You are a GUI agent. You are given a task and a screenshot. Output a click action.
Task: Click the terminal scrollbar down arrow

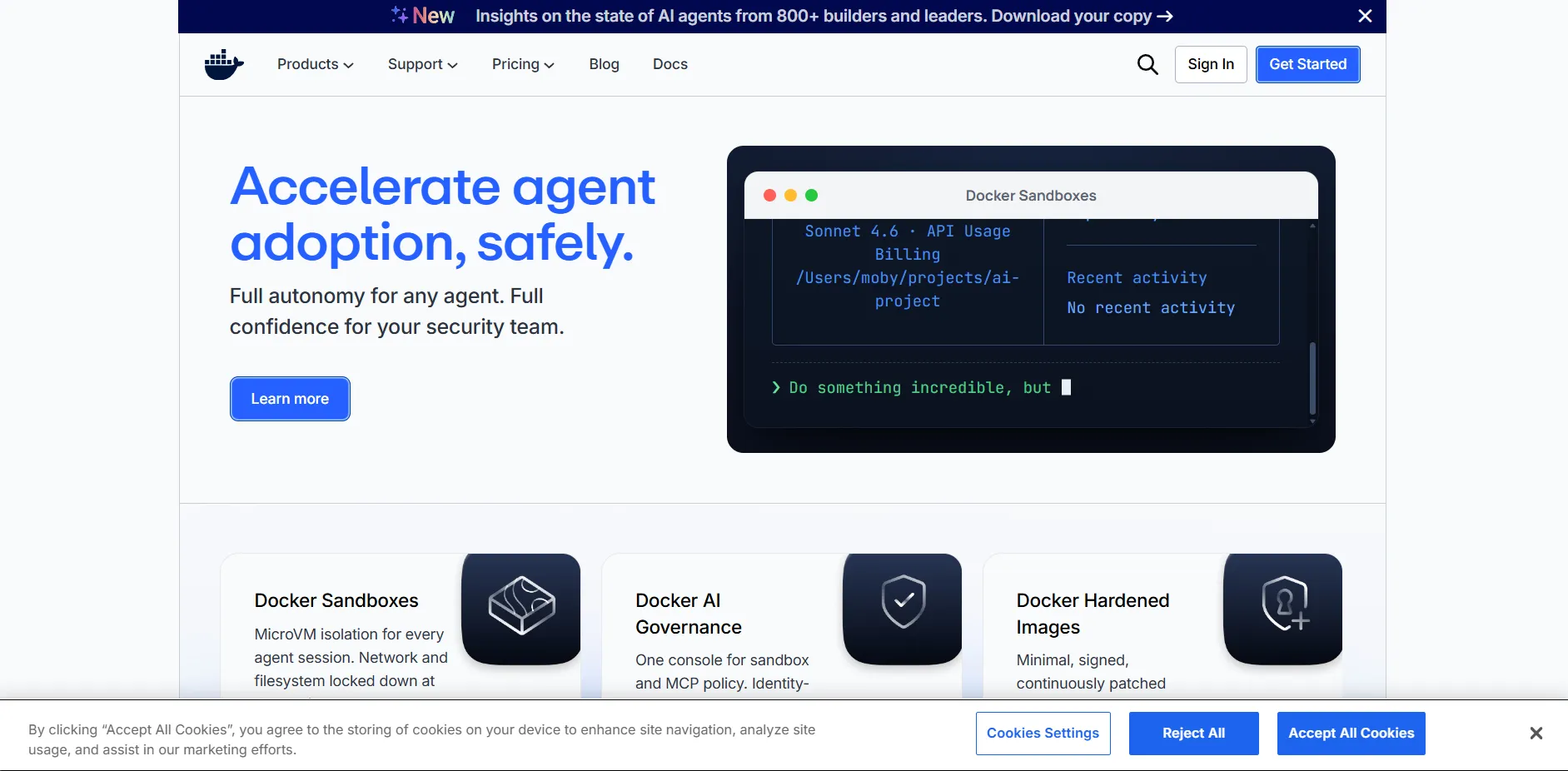tap(1312, 421)
